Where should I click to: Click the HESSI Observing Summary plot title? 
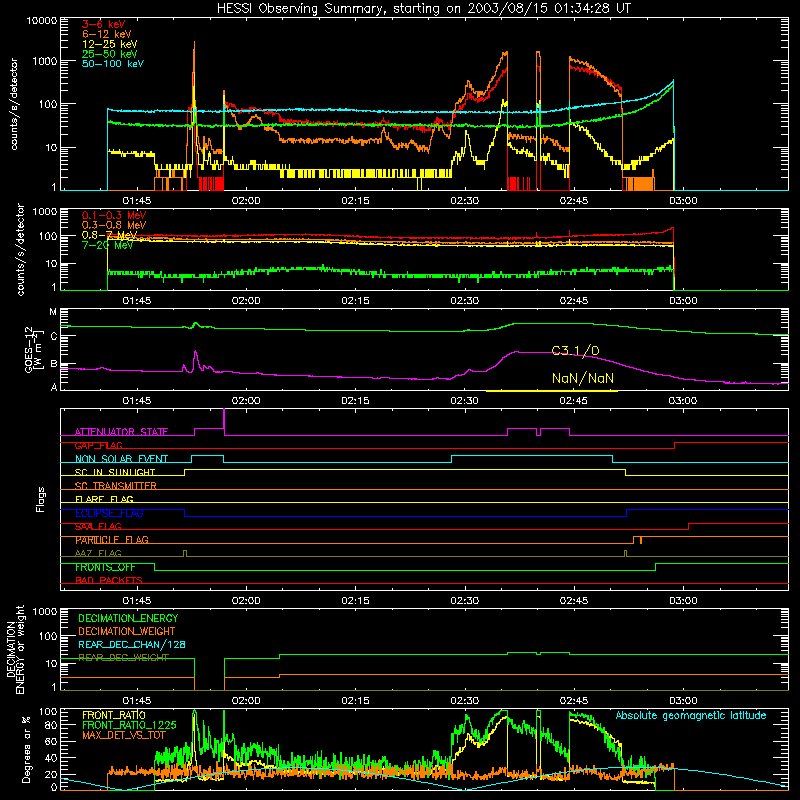[x=424, y=9]
